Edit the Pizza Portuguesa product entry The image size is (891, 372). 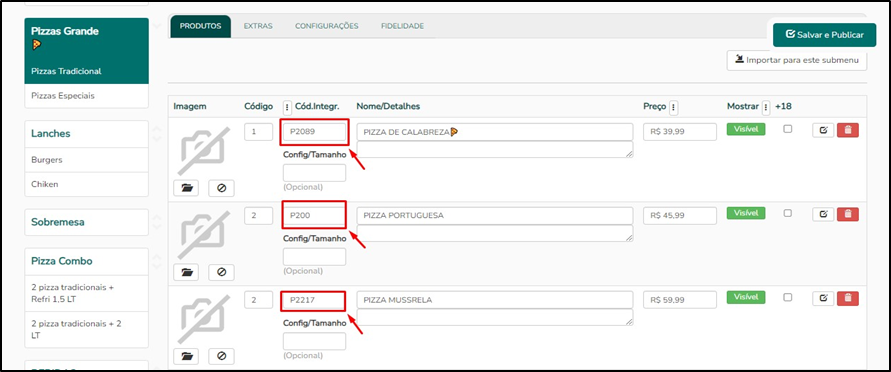823,214
